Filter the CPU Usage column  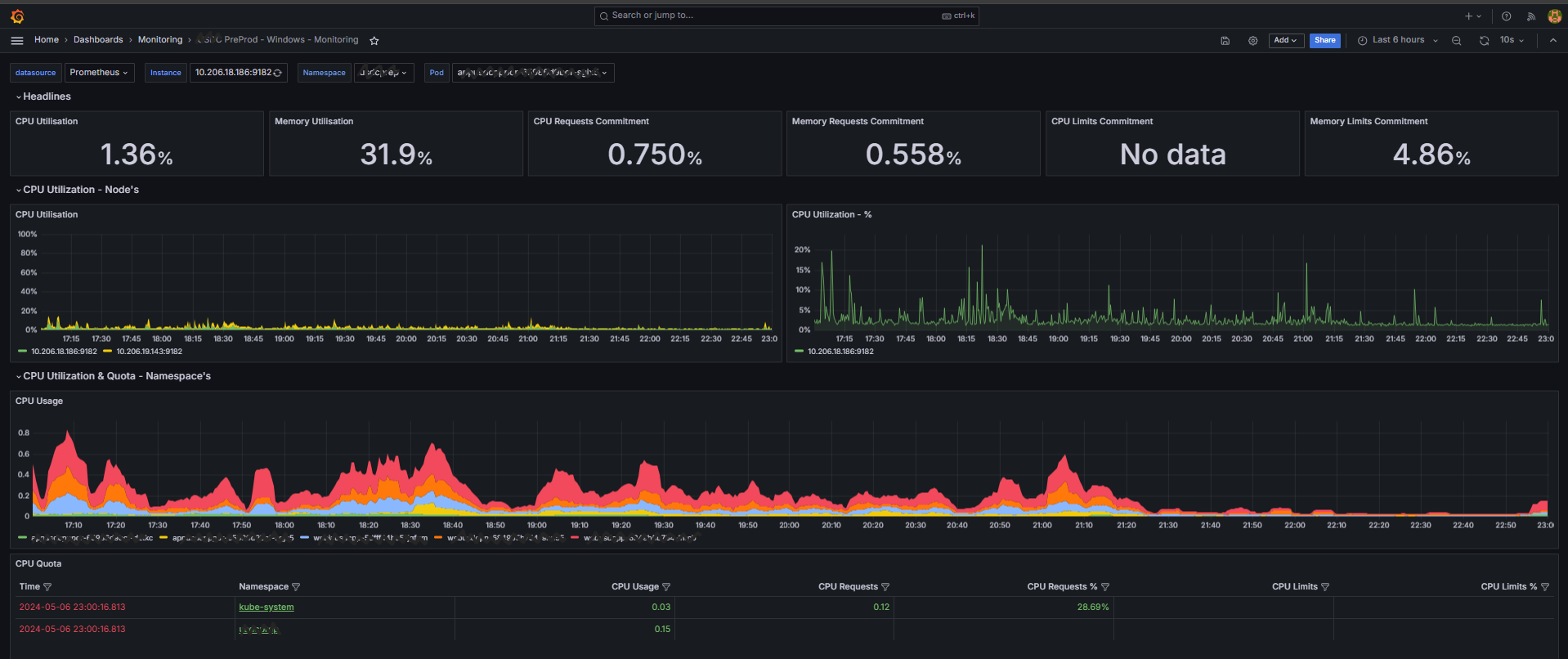pyautogui.click(x=666, y=587)
